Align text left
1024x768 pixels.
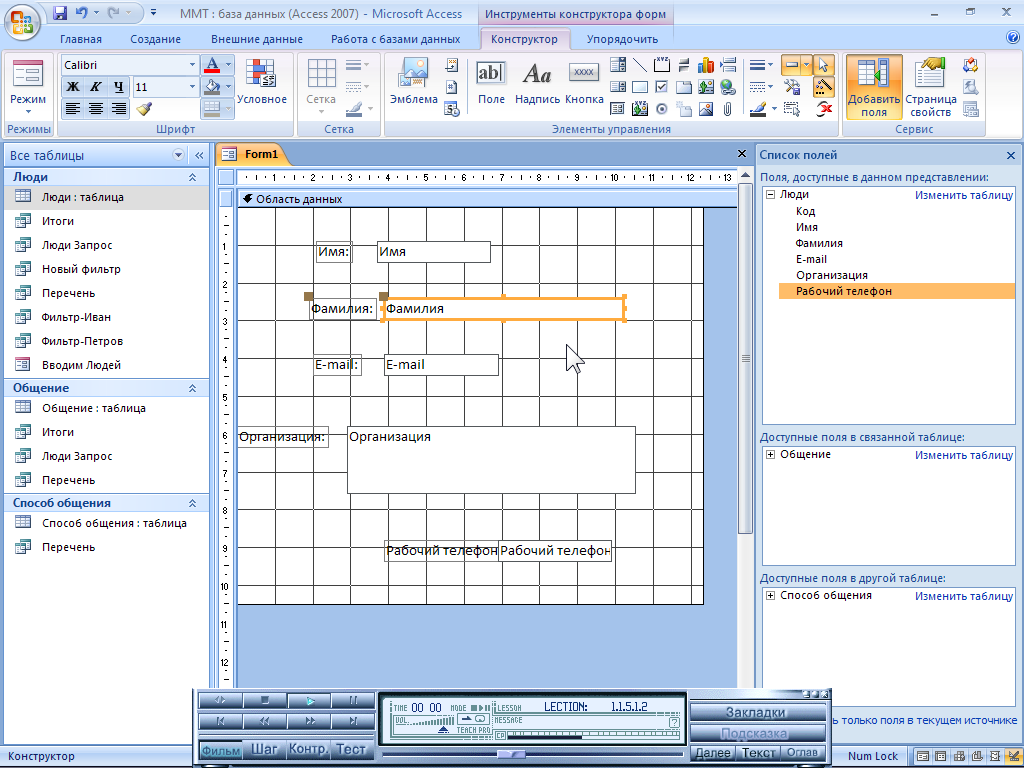tap(73, 108)
